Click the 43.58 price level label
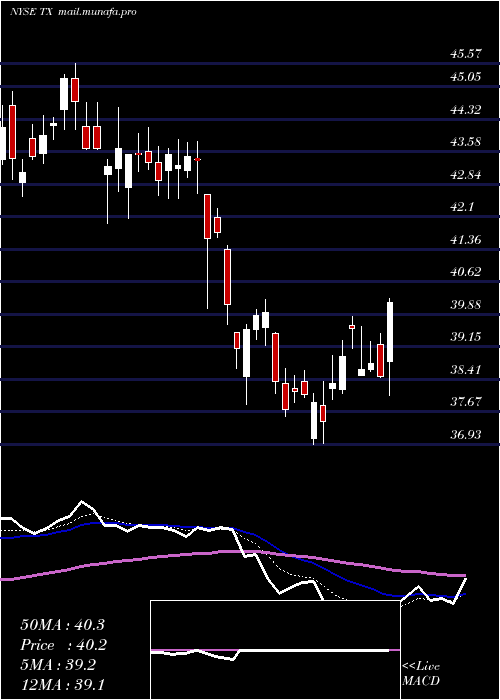 466,142
